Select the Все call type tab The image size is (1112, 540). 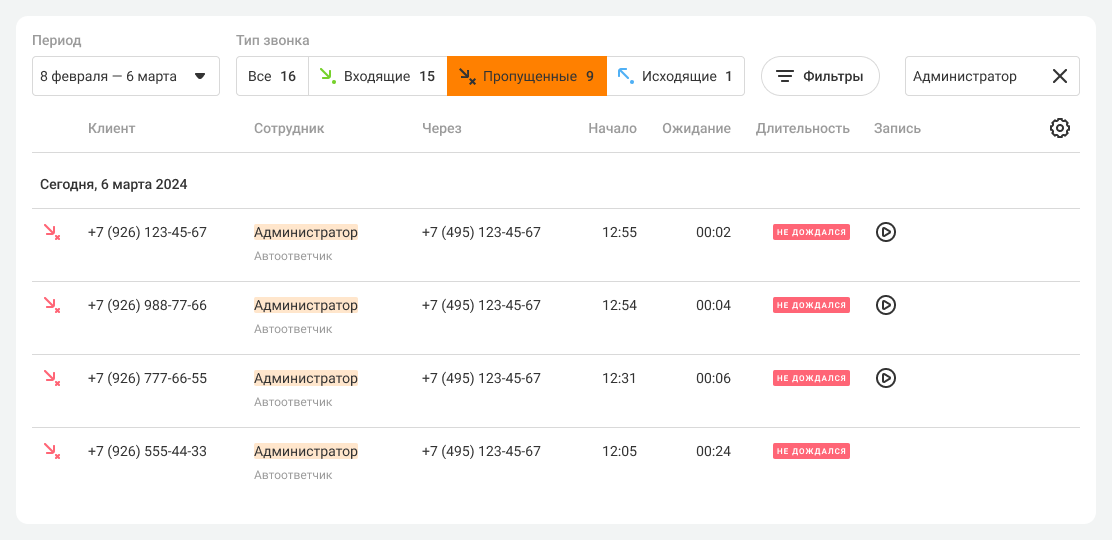coord(272,76)
